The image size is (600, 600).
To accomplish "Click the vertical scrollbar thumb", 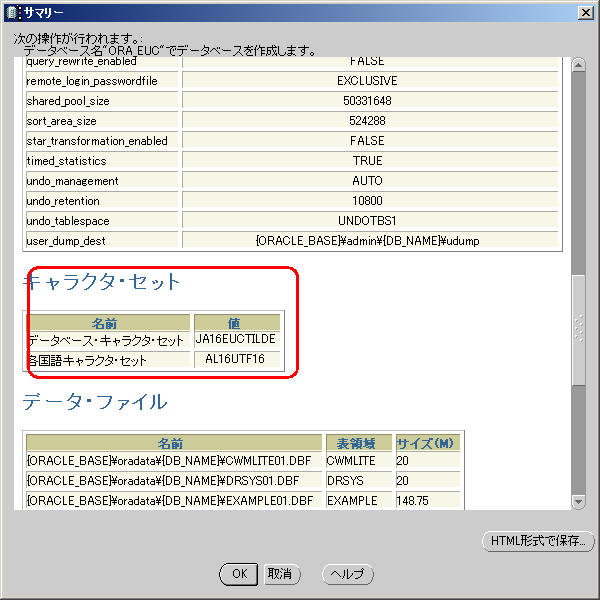I will point(578,328).
